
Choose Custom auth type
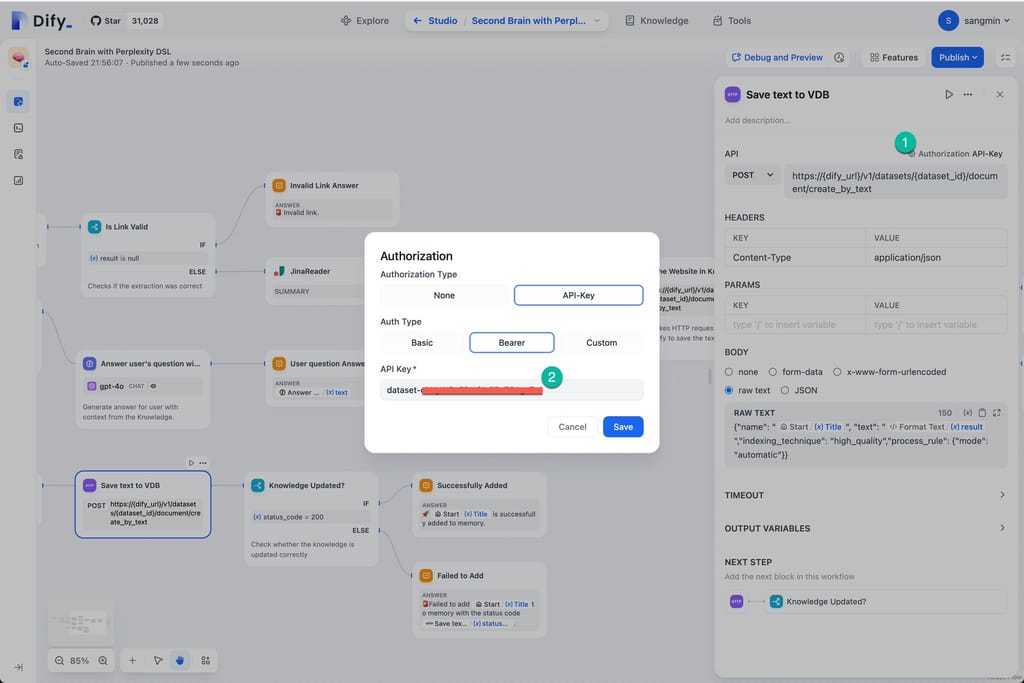point(601,342)
